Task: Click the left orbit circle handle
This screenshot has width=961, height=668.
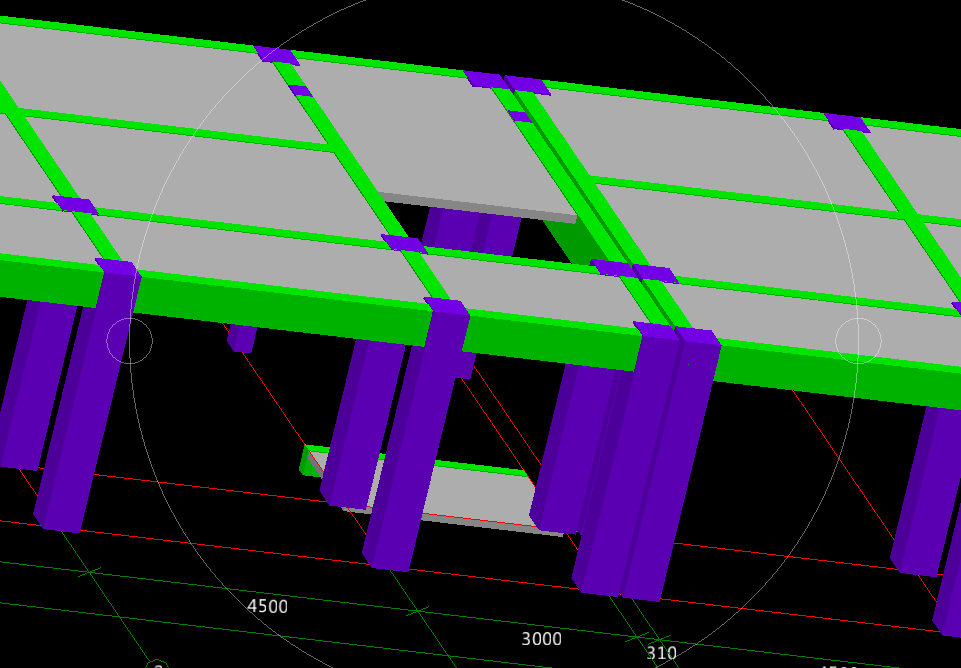Action: tap(129, 341)
